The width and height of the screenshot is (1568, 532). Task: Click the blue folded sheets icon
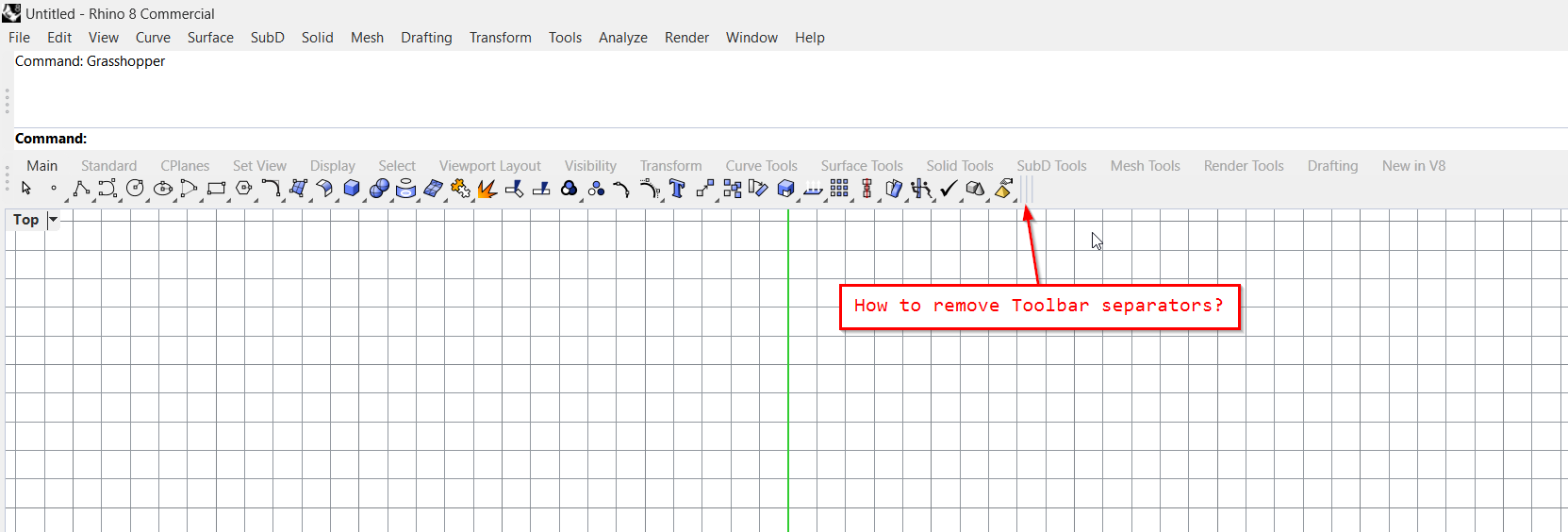coord(894,189)
